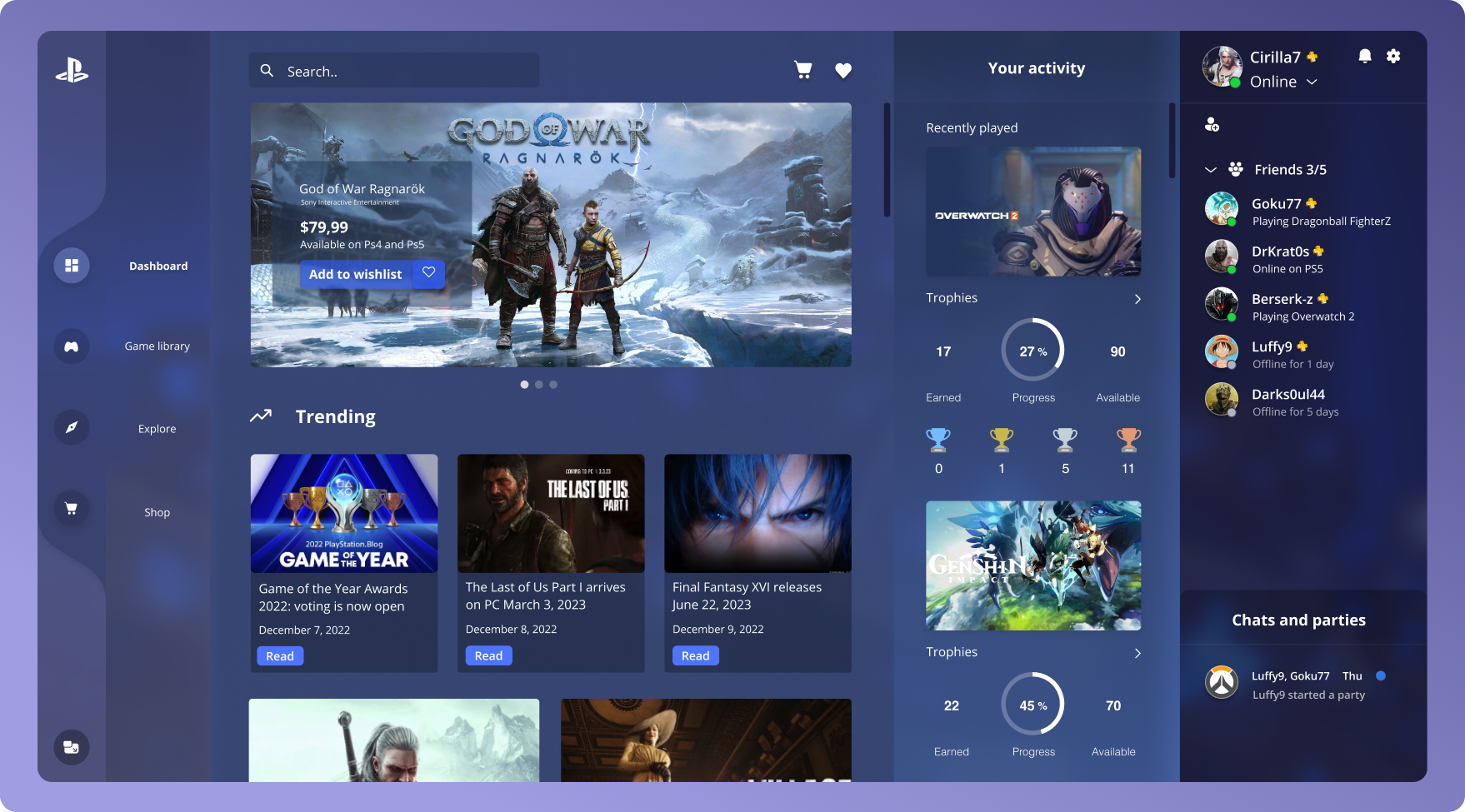Click the 27% trophy progress ring
The image size is (1465, 812).
tap(1033, 351)
